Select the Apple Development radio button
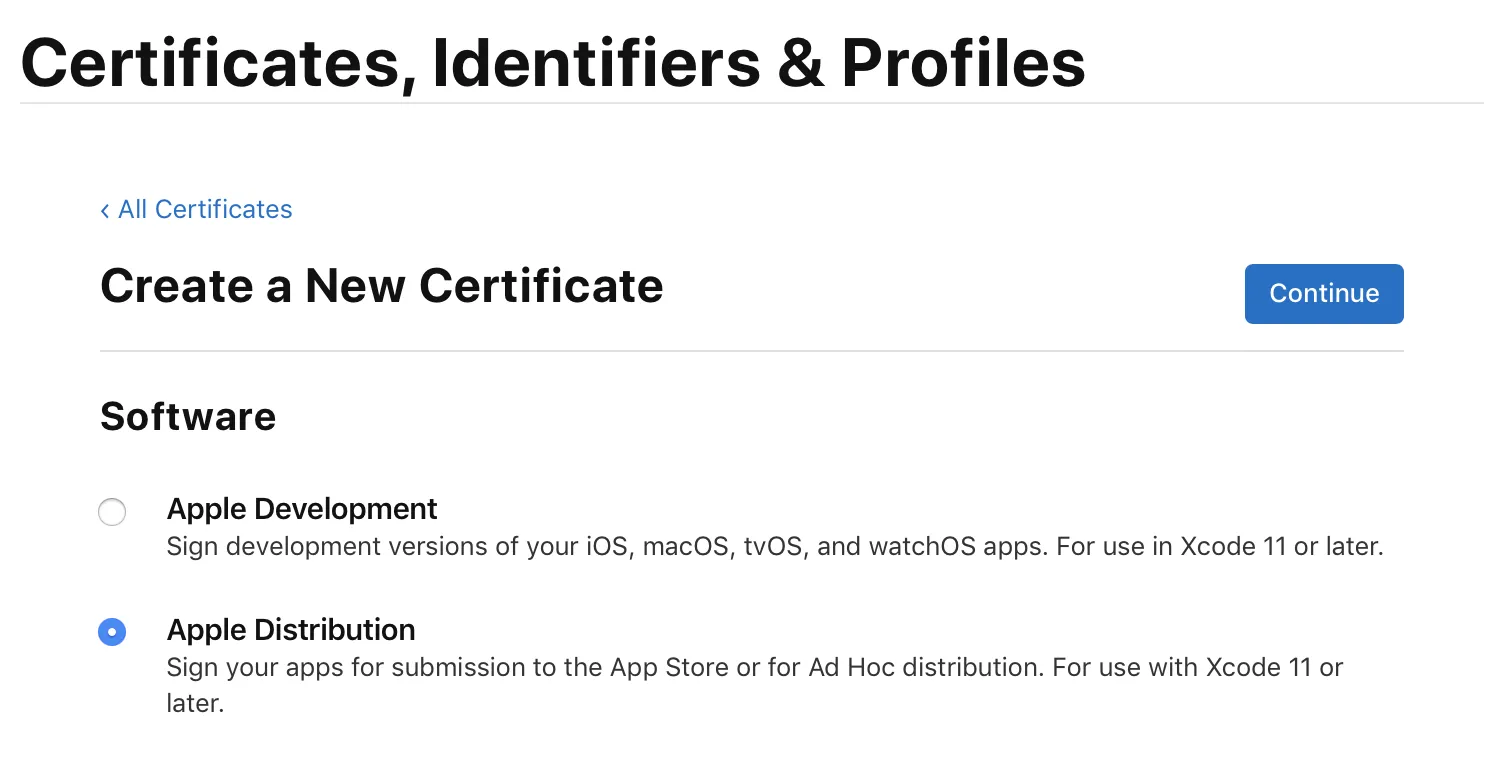 (112, 513)
